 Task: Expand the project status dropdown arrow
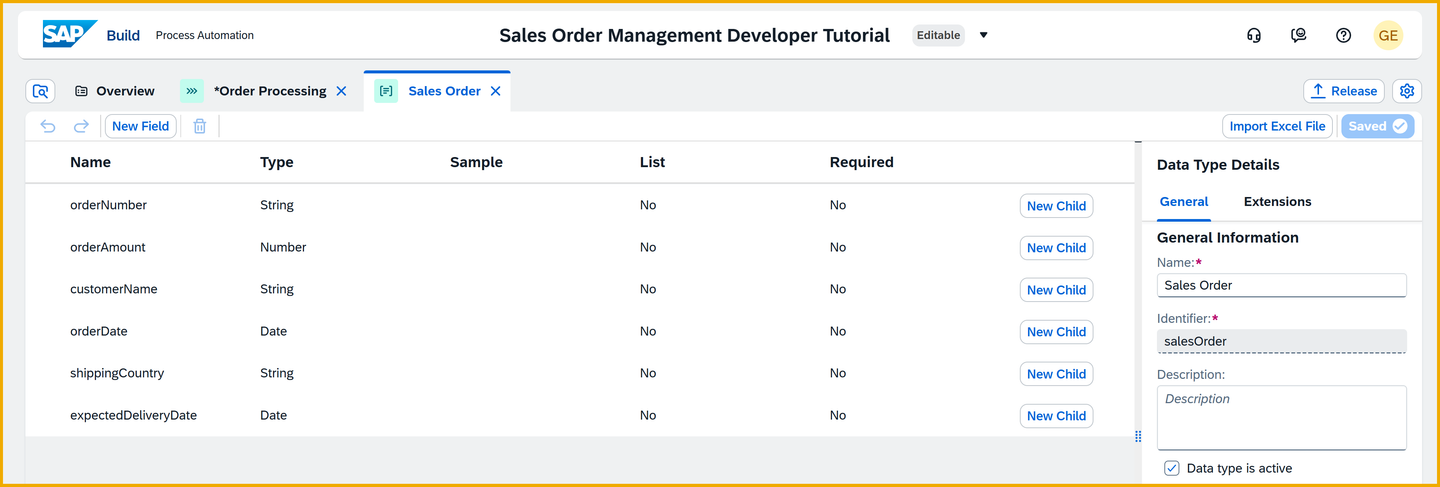point(983,35)
